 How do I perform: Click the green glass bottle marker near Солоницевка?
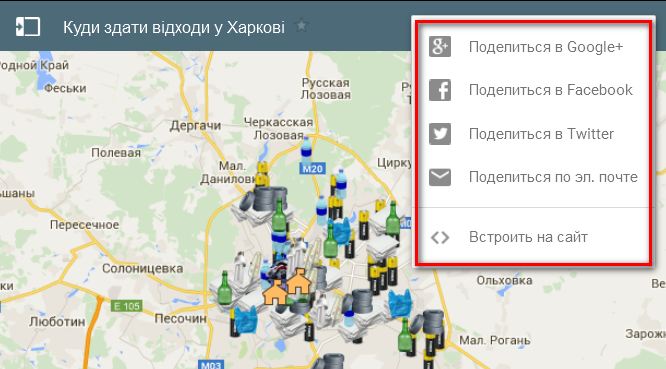224,288
